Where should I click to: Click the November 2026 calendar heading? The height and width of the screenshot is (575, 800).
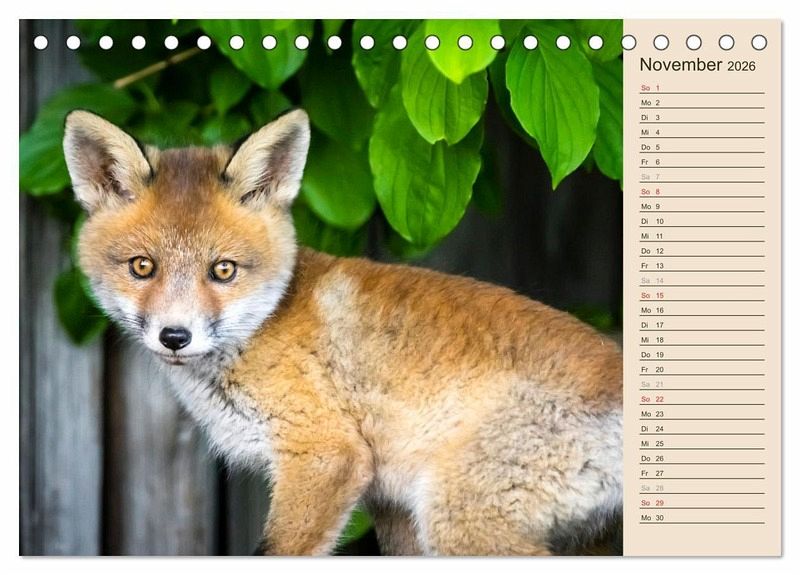pyautogui.click(x=697, y=65)
